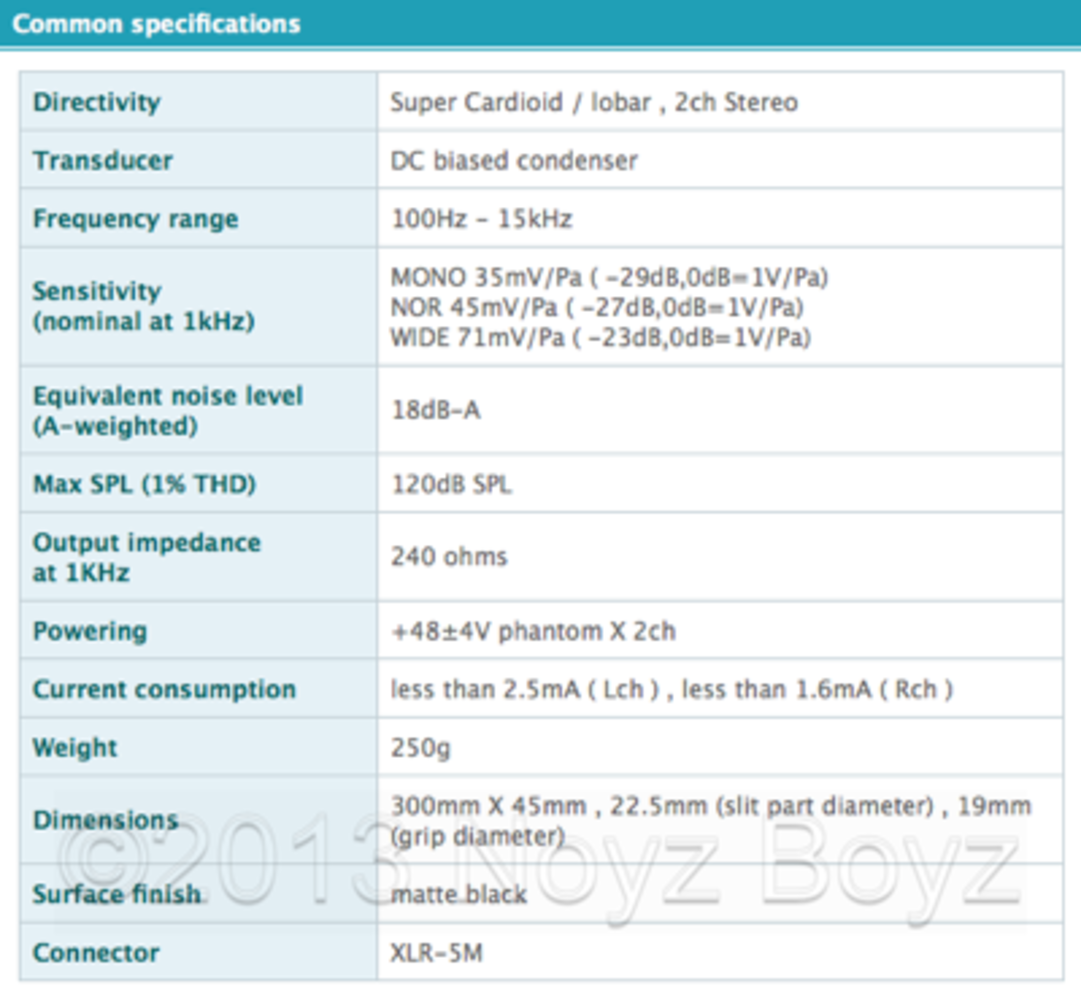Select the Sensitivity row label
Image resolution: width=1081 pixels, height=1000 pixels.
tap(143, 306)
